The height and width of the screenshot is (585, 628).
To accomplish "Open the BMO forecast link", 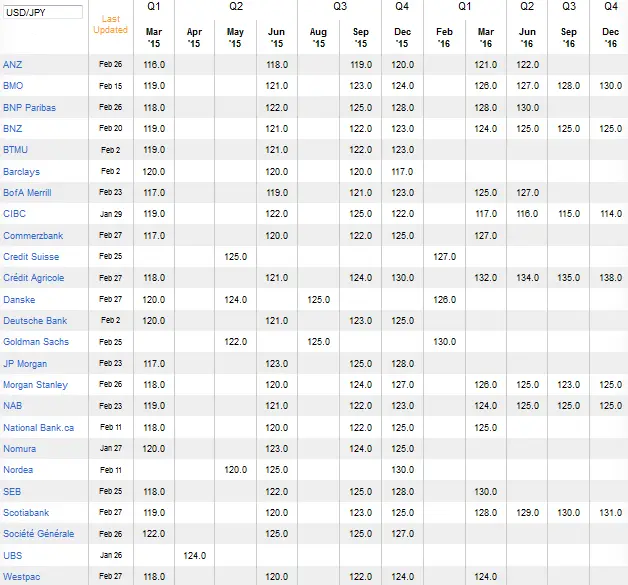I will point(13,86).
